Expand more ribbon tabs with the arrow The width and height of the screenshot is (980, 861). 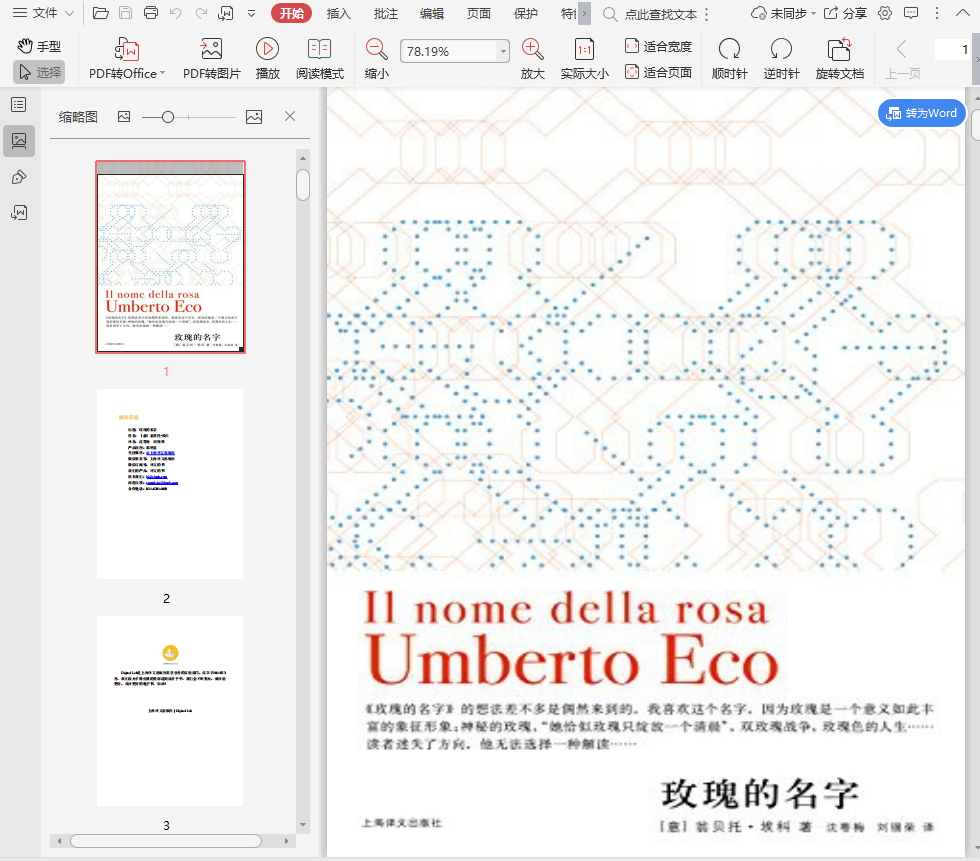pos(584,13)
